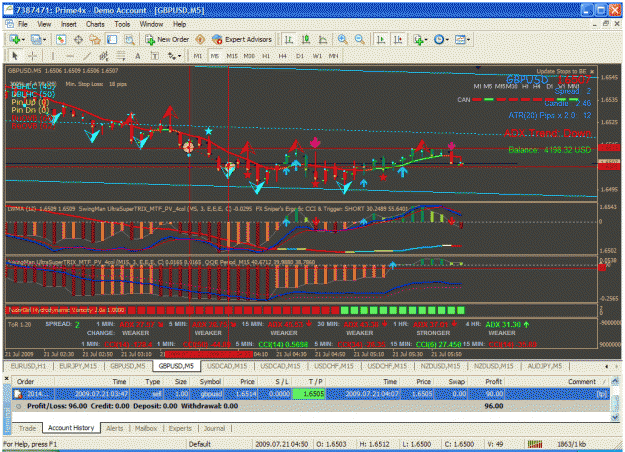This screenshot has width=625, height=452.
Task: Switch to the EURJPY,M15 chart tab
Action: point(78,366)
